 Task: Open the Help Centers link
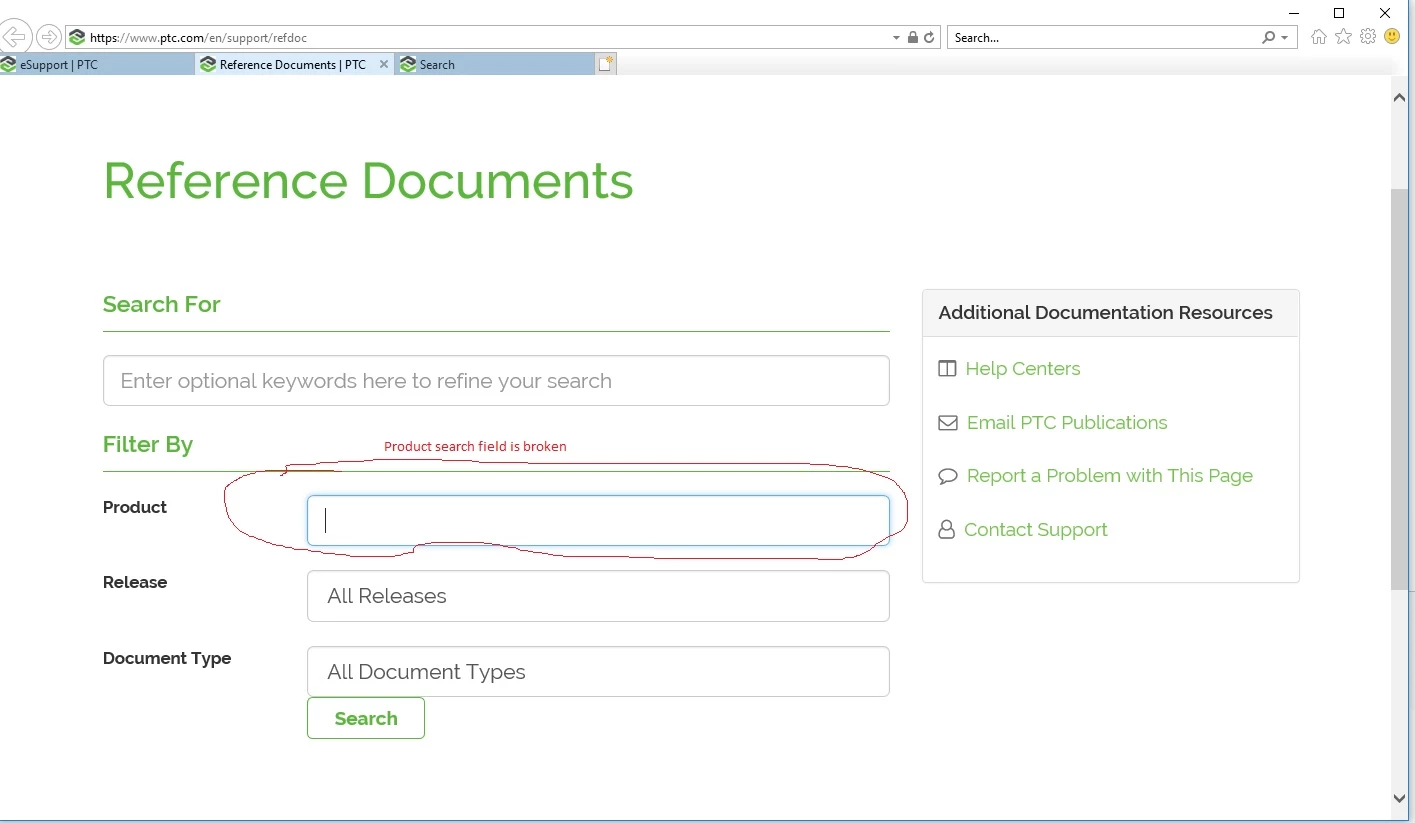coord(1023,368)
